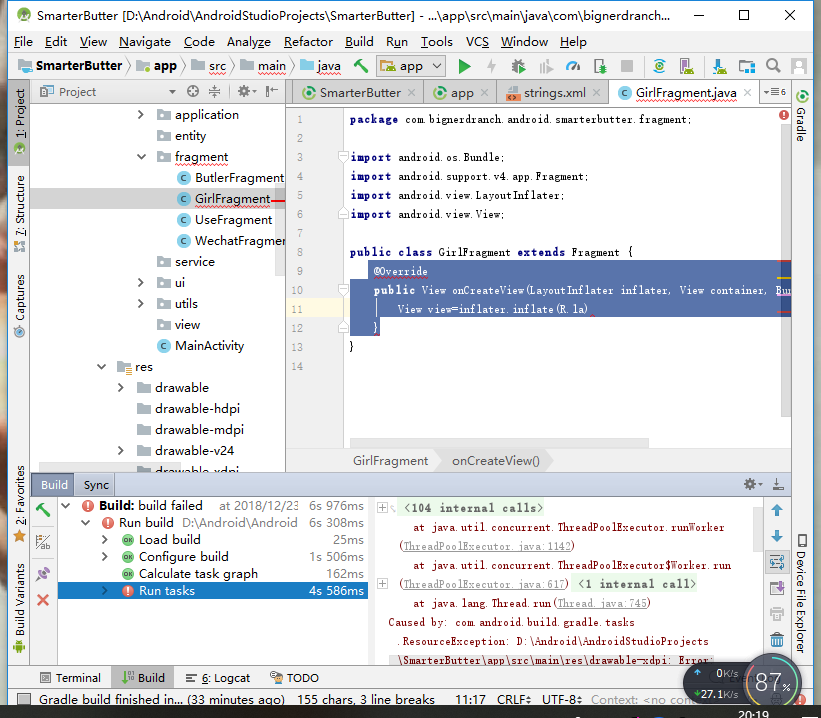Click the red X in Build panel
The image size is (821, 718).
(43, 600)
